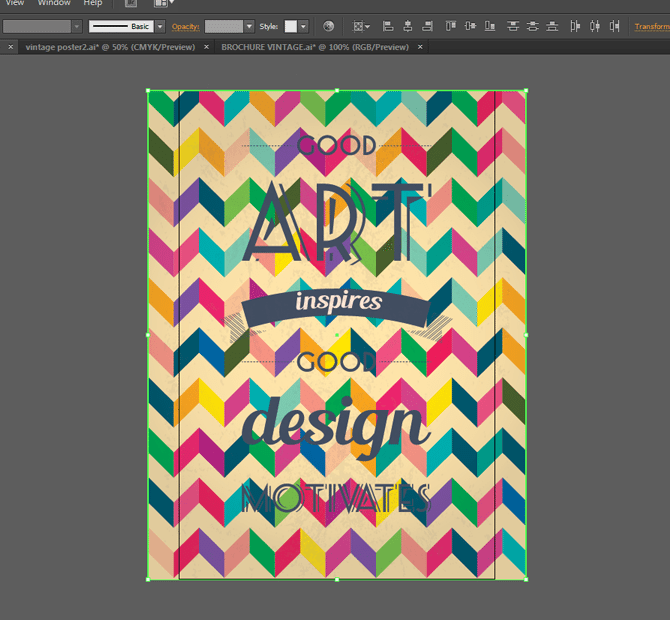Click the graphic Style white swatch
Viewport: 670px width, 620px height.
pos(291,26)
